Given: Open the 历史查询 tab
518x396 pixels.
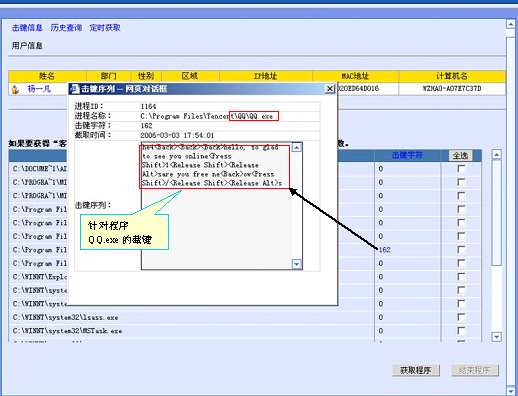Looking at the screenshot, I should coord(66,28).
